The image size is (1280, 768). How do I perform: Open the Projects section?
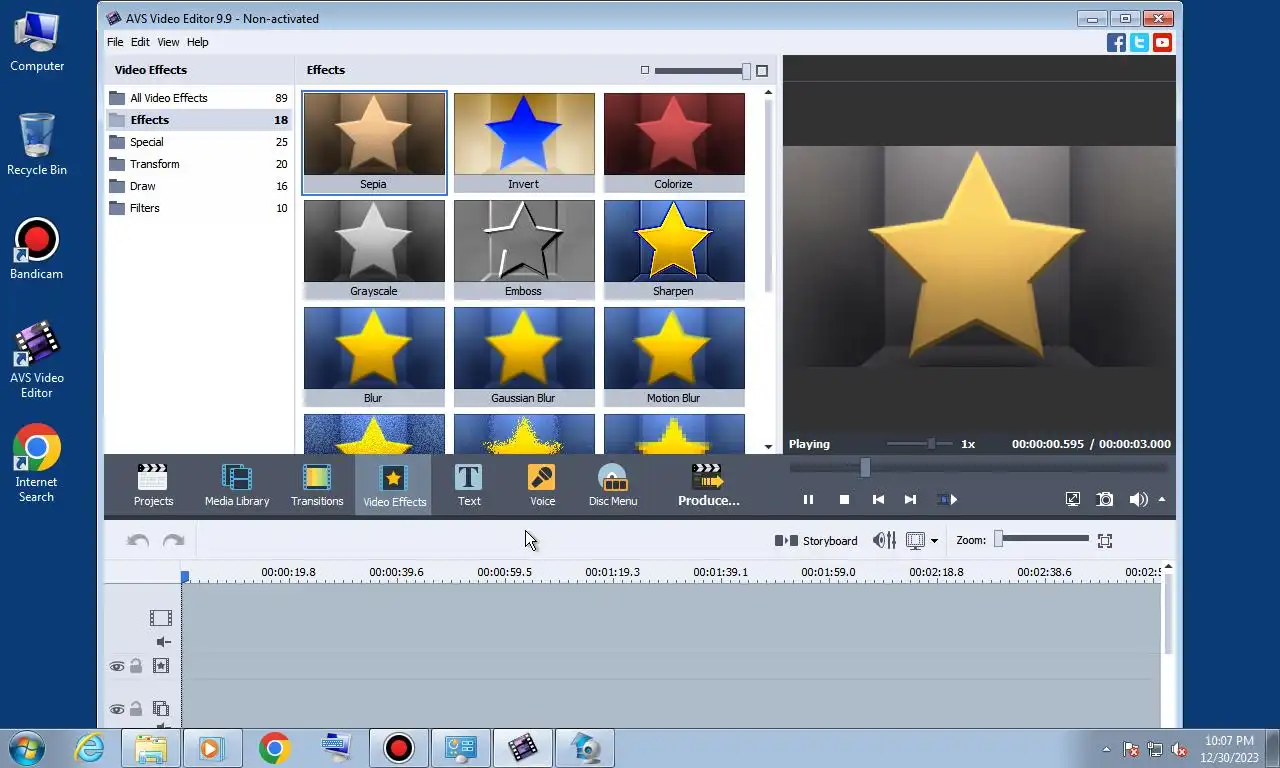[x=153, y=486]
